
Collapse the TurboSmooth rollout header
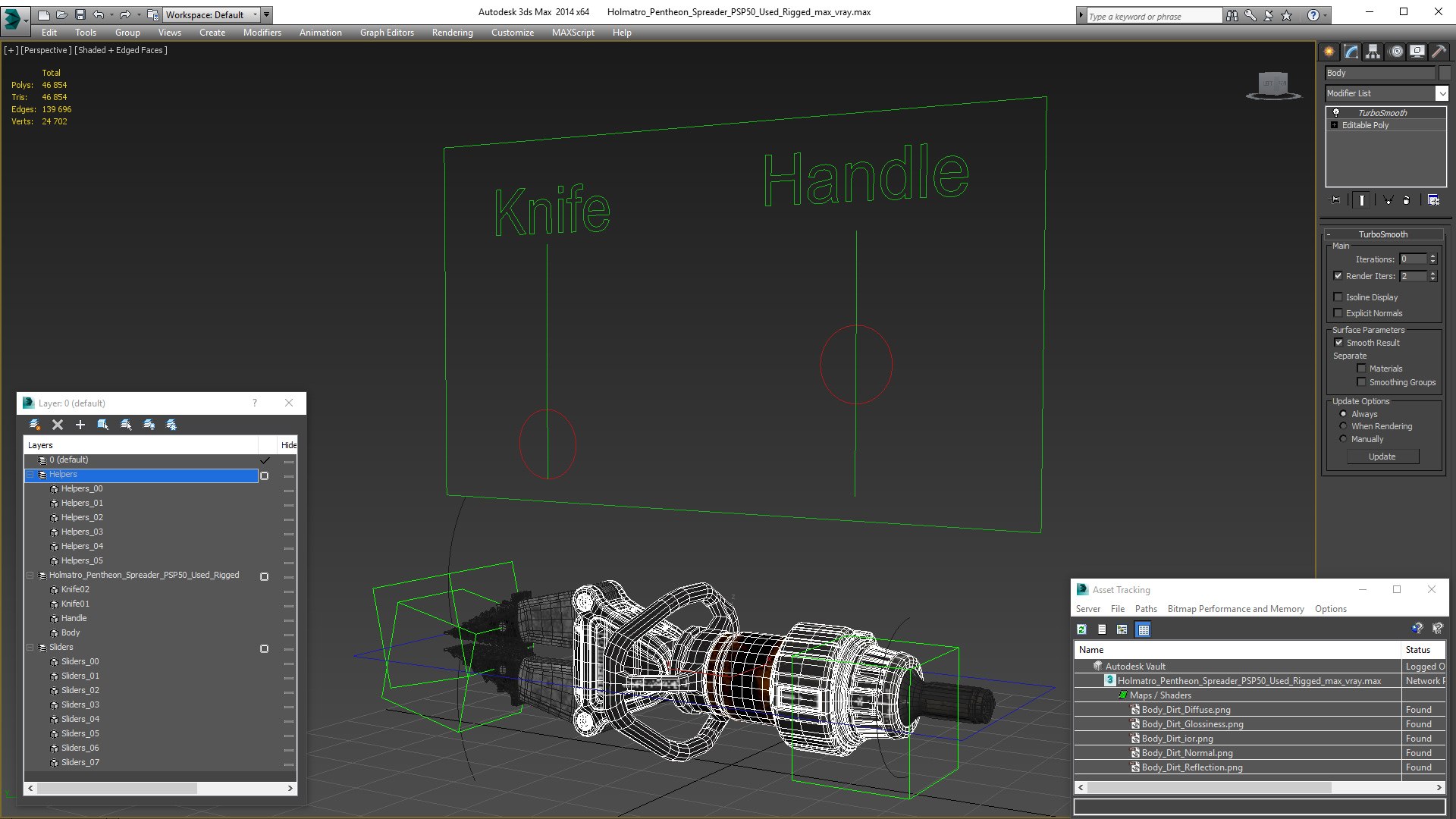[x=1382, y=234]
